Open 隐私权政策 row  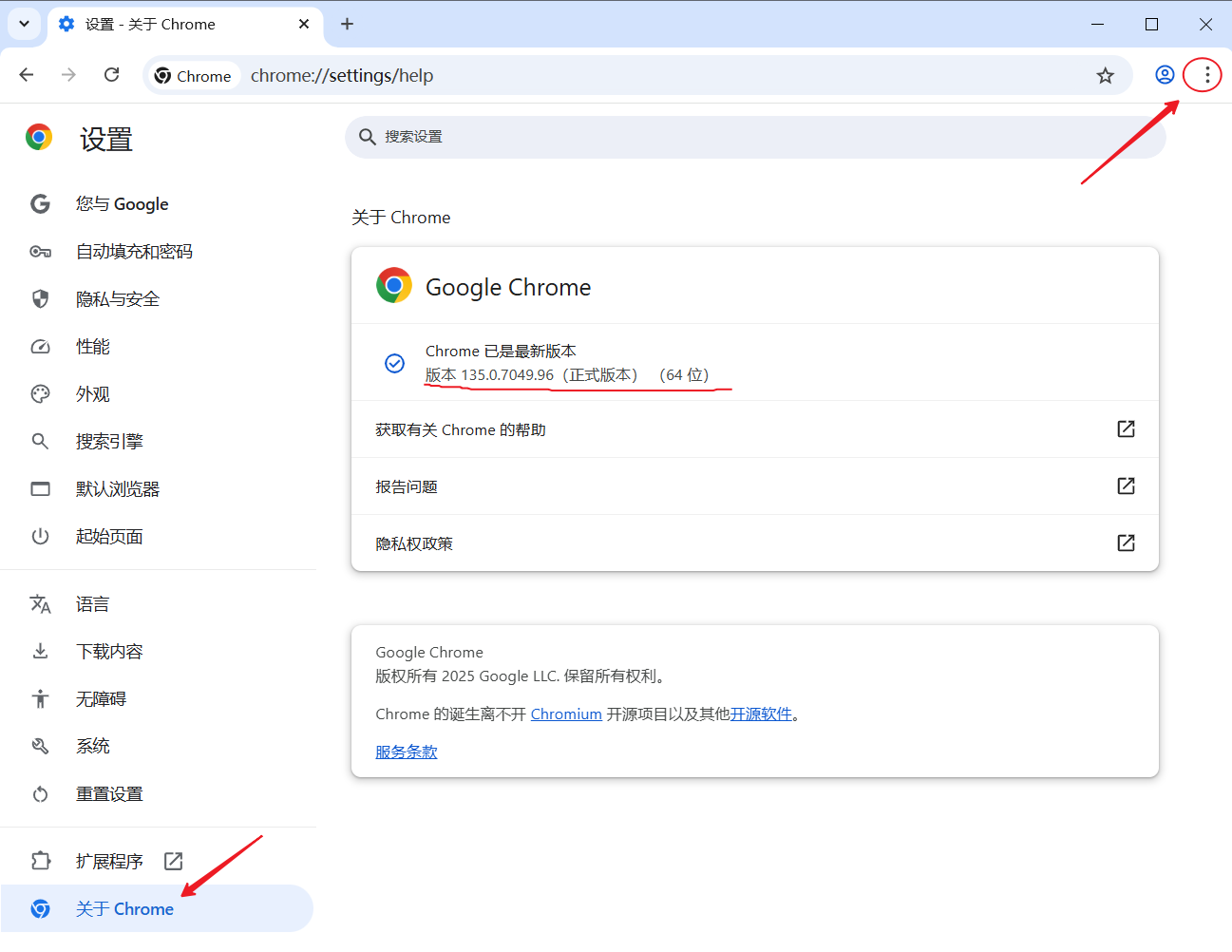pyautogui.click(x=755, y=543)
